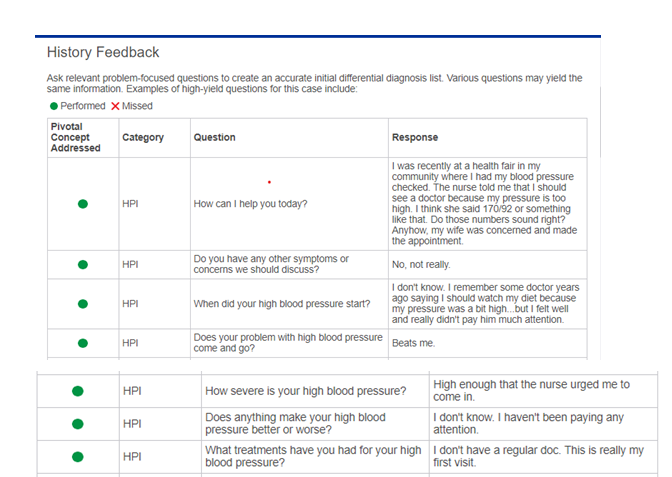Click the 'Beats me.' response cell
672x477 pixels.
coord(488,343)
